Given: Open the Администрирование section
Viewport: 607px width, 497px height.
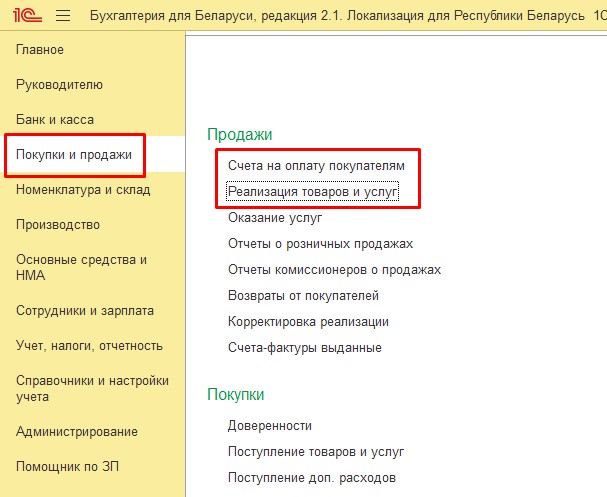Looking at the screenshot, I should (x=77, y=431).
